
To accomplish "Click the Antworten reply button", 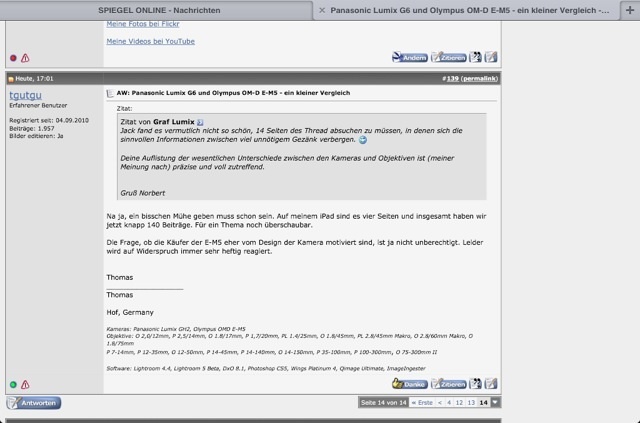I will click(33, 402).
